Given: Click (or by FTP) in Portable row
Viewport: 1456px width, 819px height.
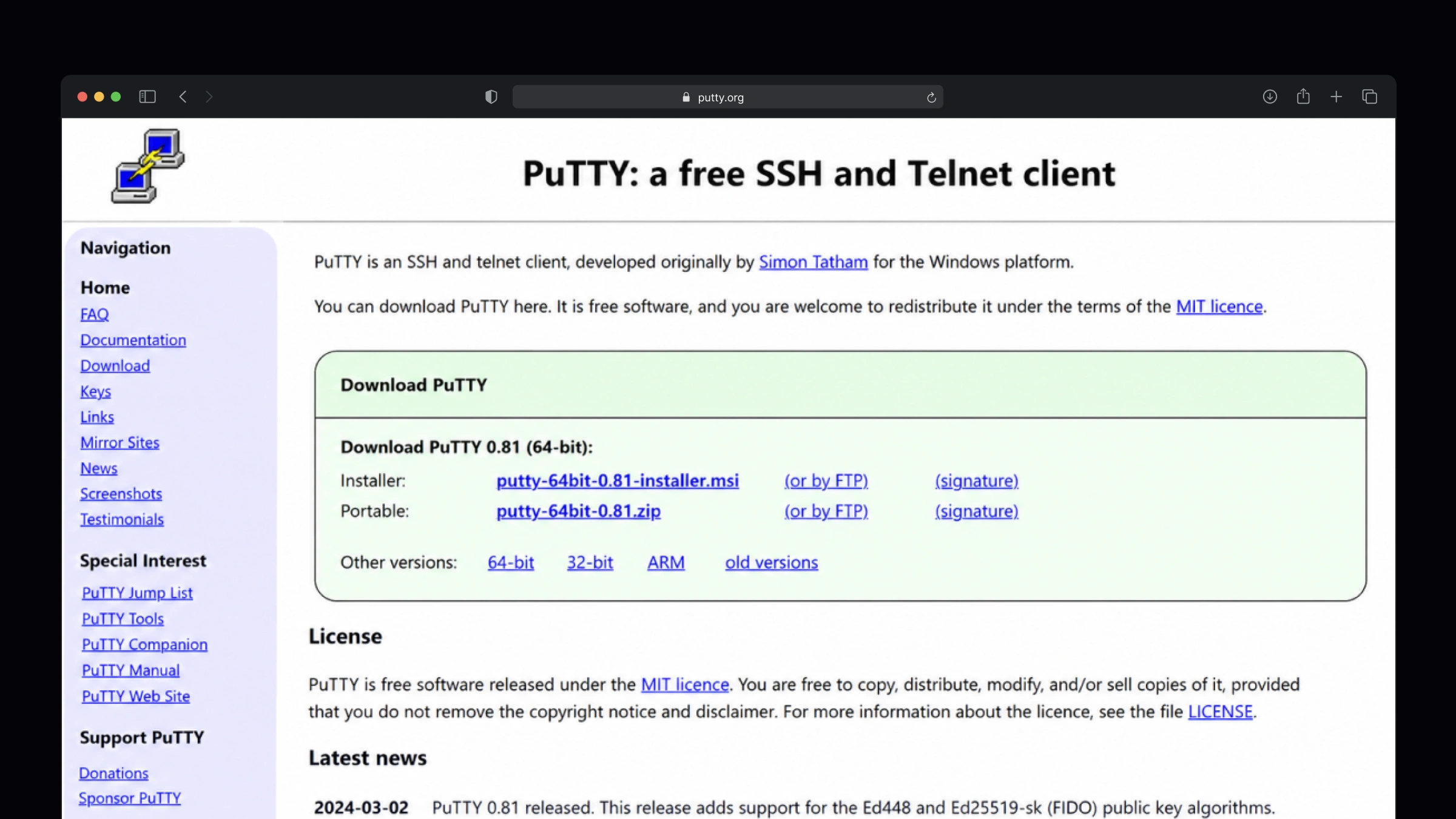Looking at the screenshot, I should [826, 511].
